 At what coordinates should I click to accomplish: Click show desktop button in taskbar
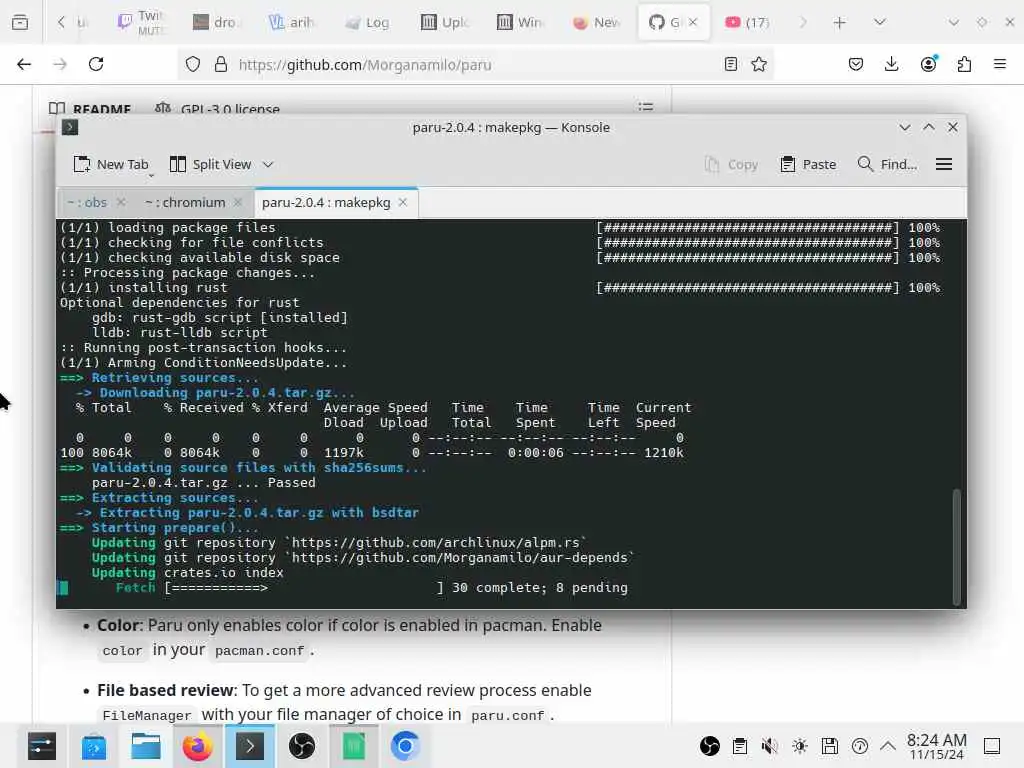coord(992,746)
